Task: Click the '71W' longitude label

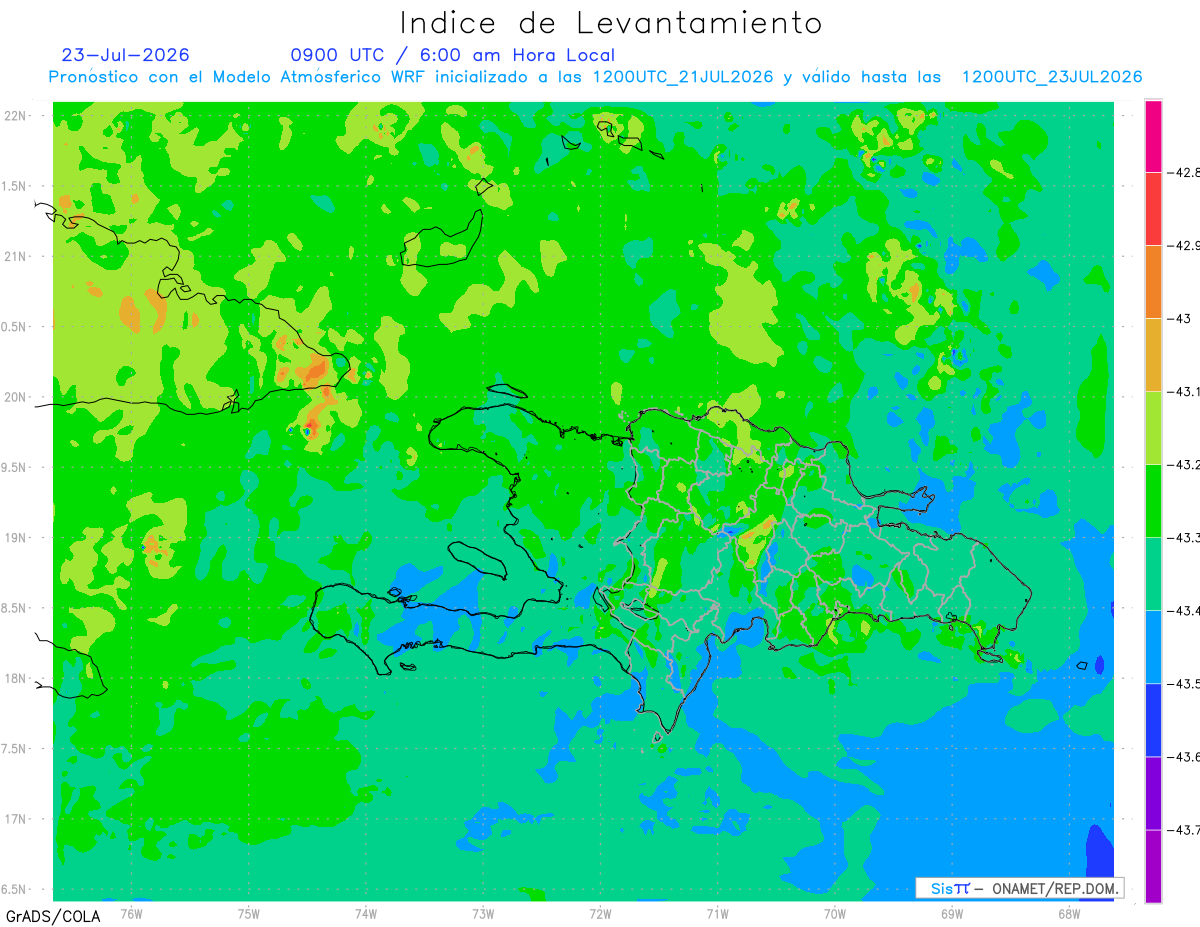Action: click(717, 912)
